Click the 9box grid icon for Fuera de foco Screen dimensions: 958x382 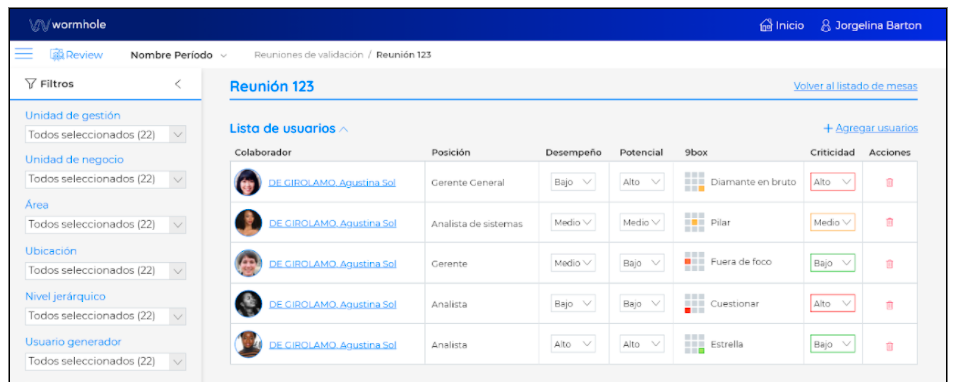point(695,262)
